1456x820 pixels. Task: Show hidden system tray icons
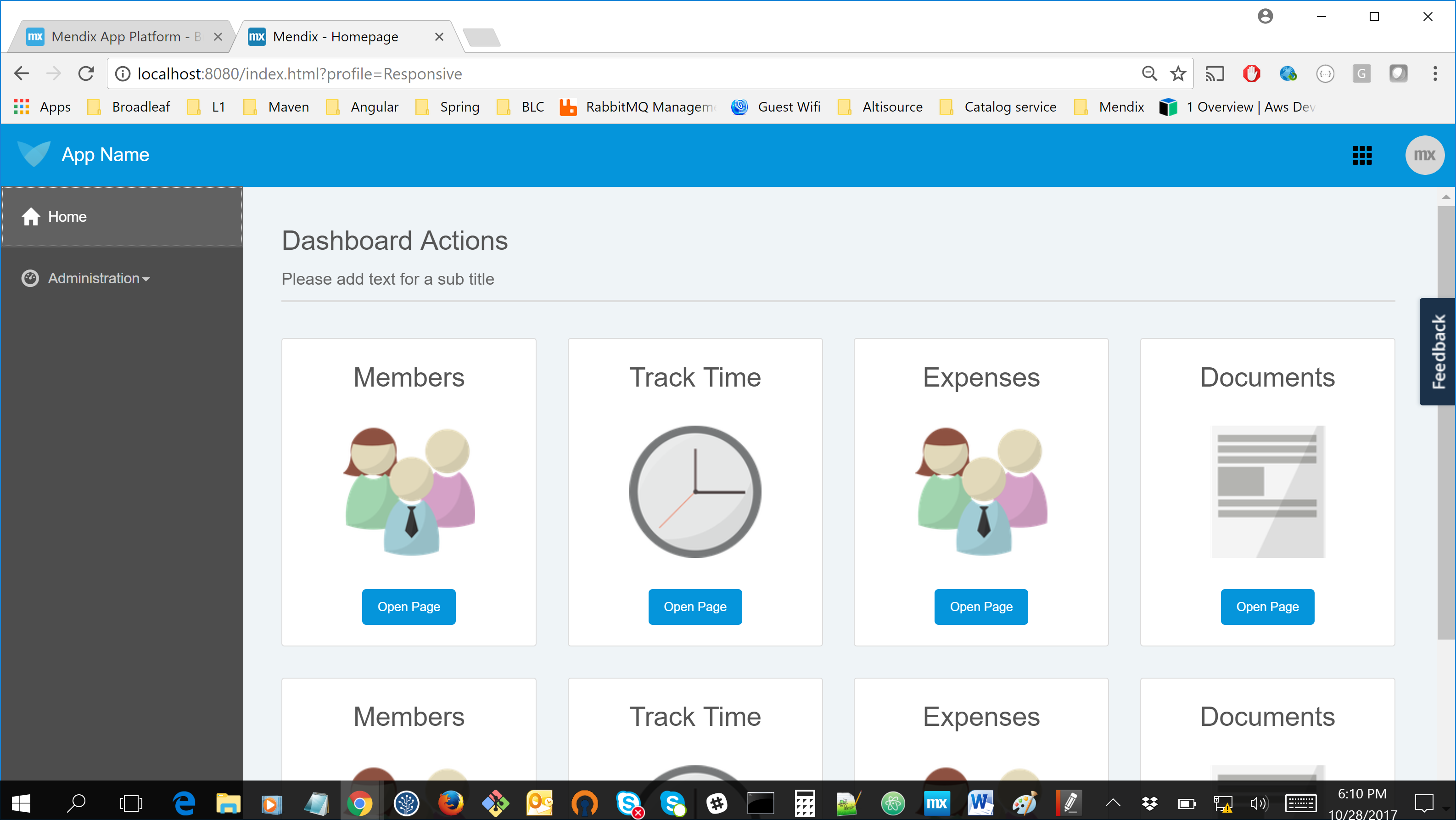click(x=1112, y=803)
